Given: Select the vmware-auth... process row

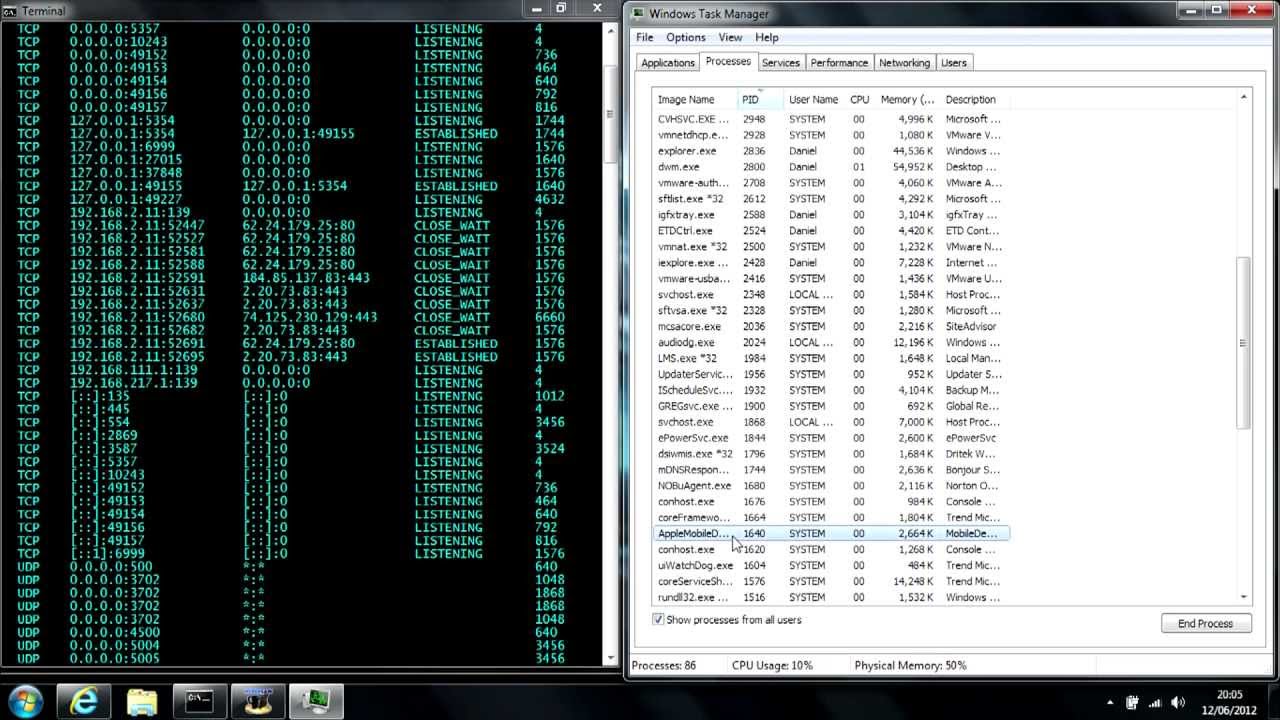Looking at the screenshot, I should tap(831, 183).
